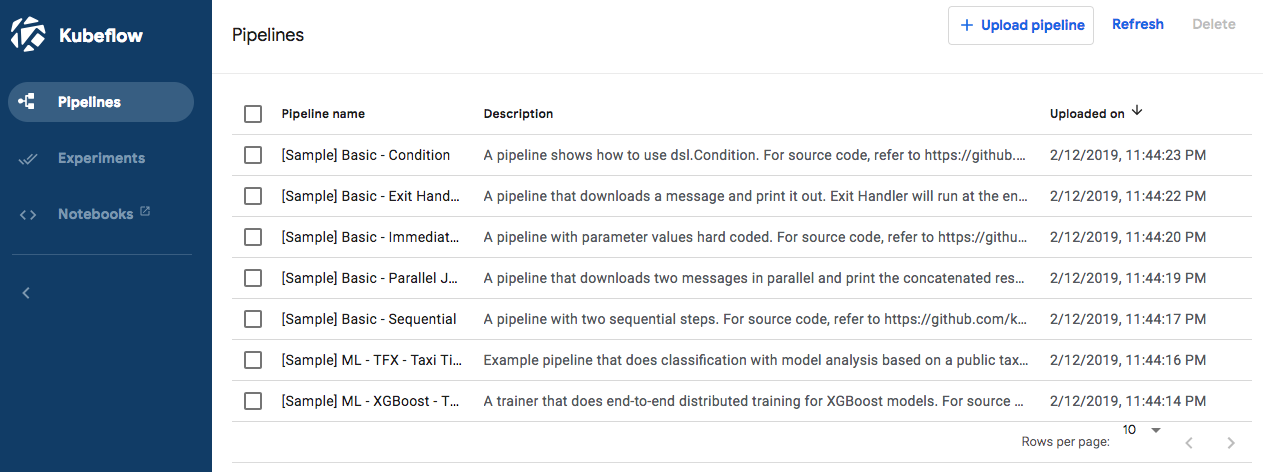This screenshot has width=1263, height=472.
Task: Go to next page of pipelines
Action: click(1231, 442)
